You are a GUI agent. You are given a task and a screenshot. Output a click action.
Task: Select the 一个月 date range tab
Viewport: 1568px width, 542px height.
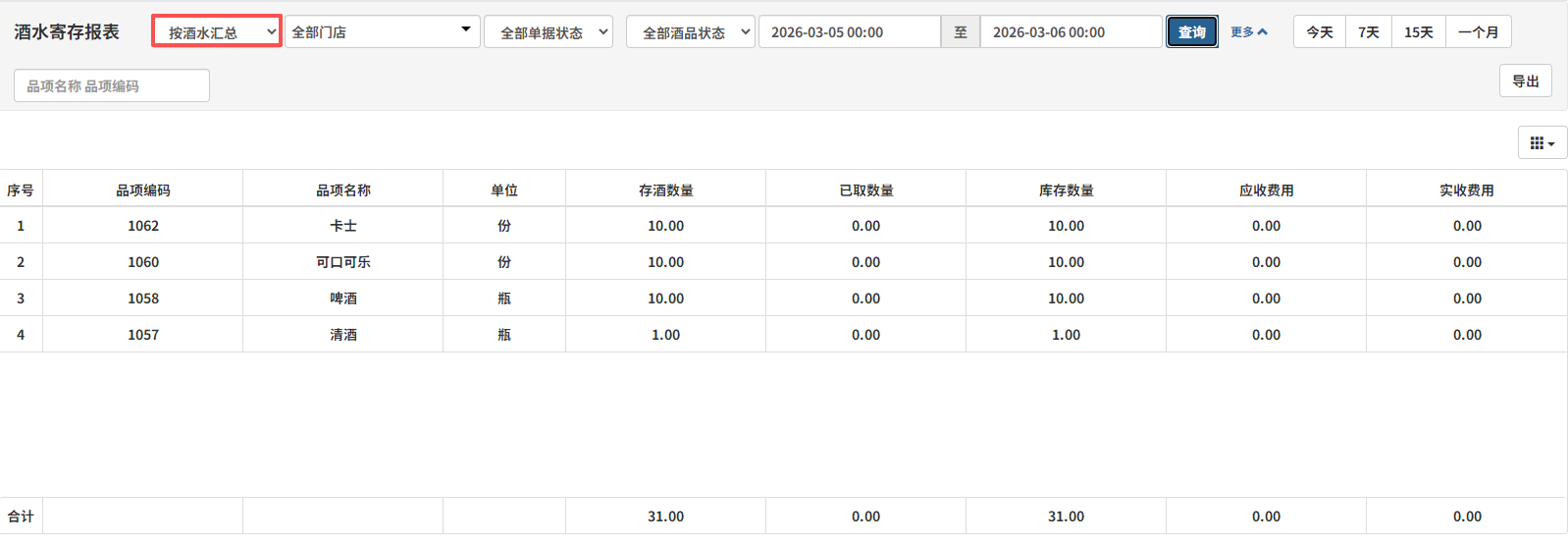(x=1478, y=32)
